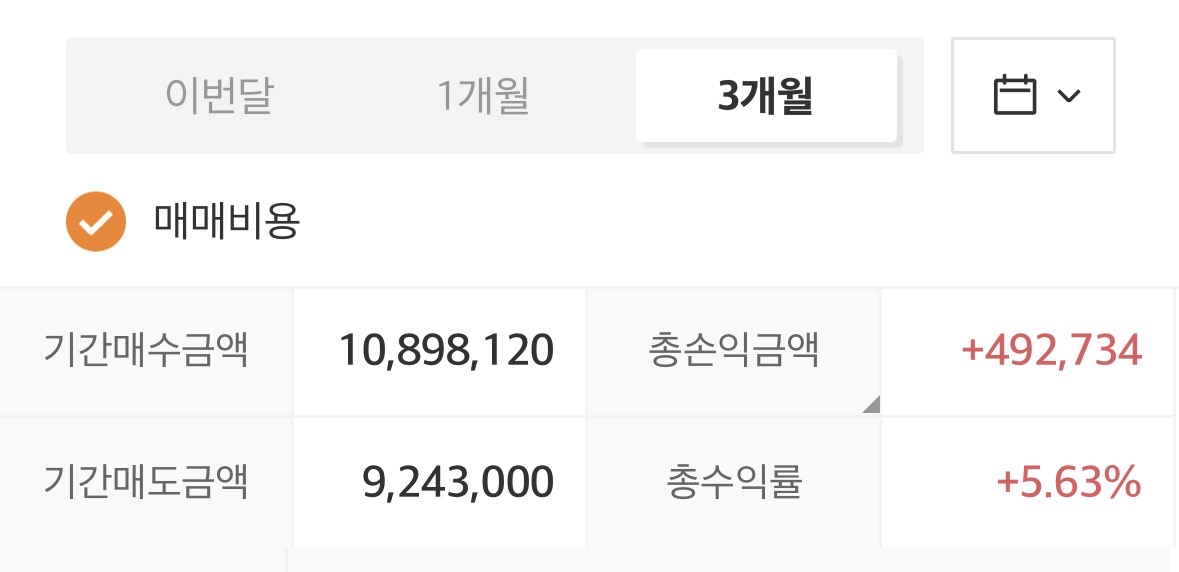Image resolution: width=1179 pixels, height=572 pixels.
Task: Select the 10,898,120 amount value
Action: tap(447, 350)
